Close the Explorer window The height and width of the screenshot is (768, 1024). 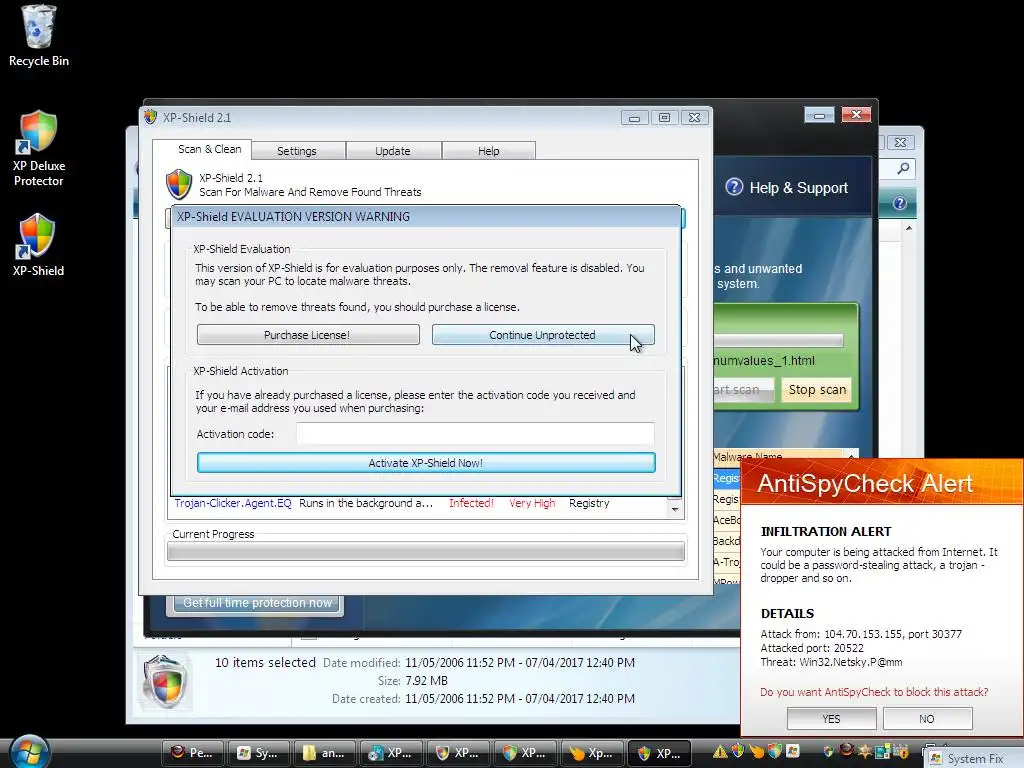coord(901,143)
